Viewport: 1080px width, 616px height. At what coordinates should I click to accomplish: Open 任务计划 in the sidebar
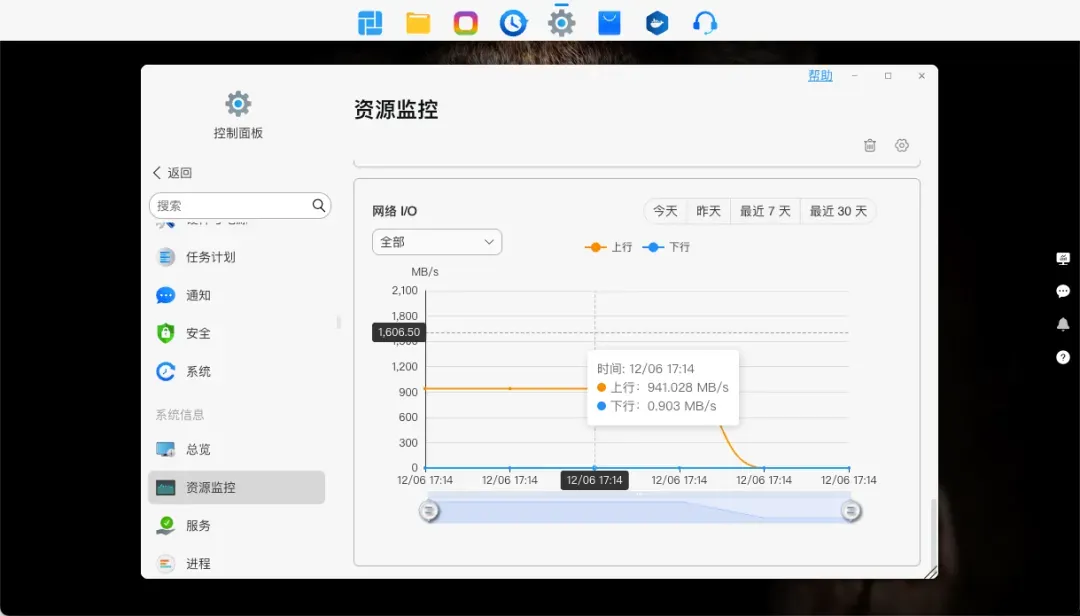(x=210, y=257)
